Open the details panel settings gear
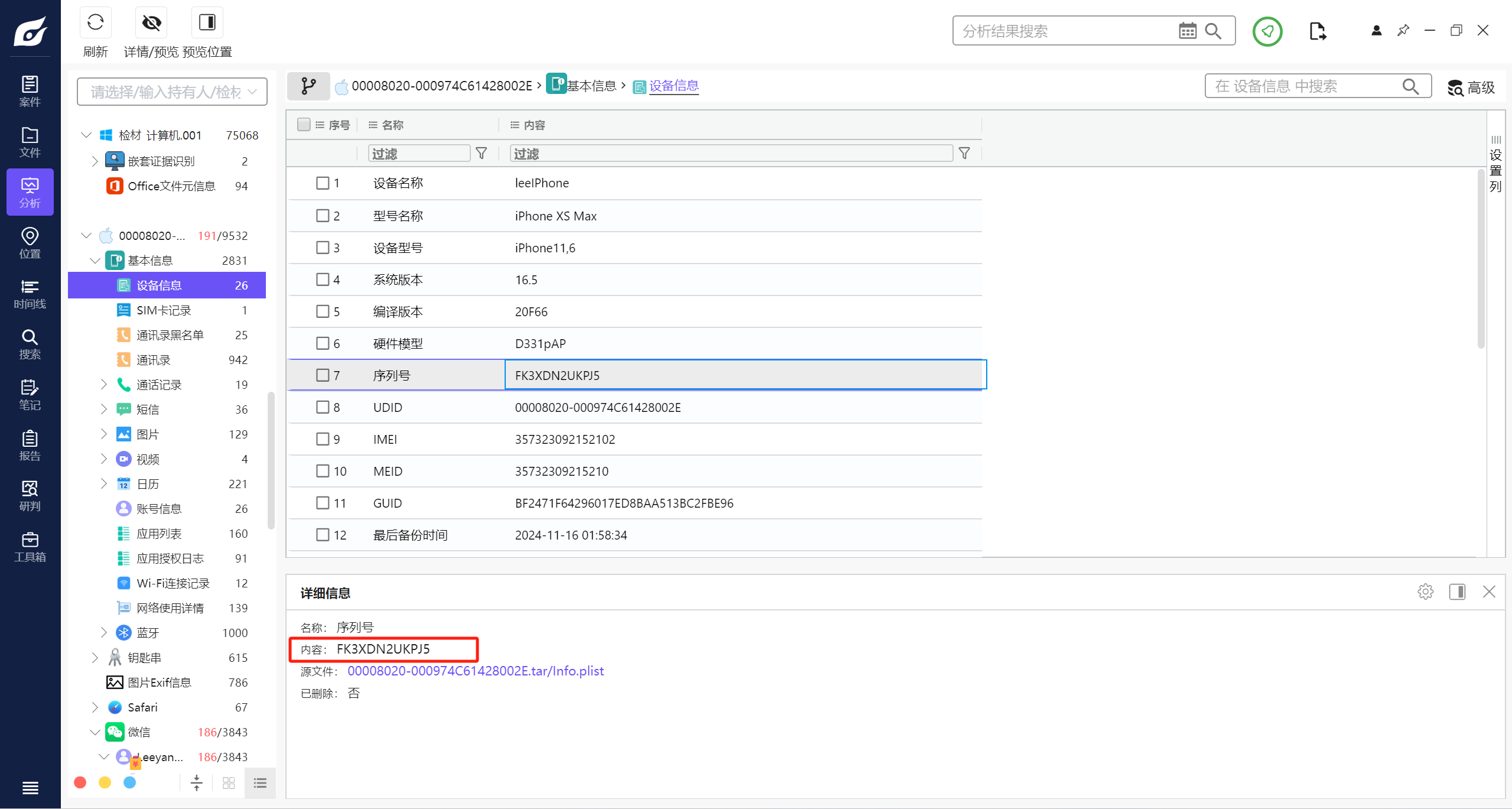The image size is (1512, 809). (x=1425, y=592)
